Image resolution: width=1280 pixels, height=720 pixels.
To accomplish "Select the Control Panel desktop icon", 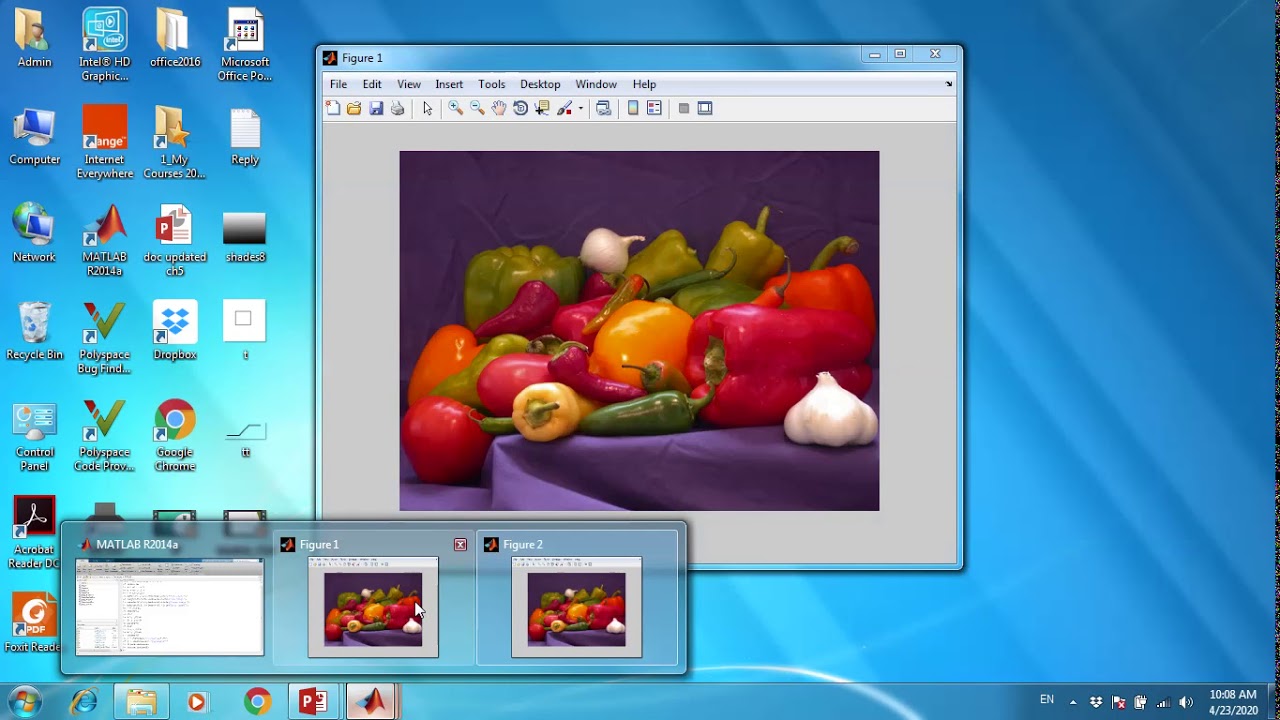I will (35, 436).
